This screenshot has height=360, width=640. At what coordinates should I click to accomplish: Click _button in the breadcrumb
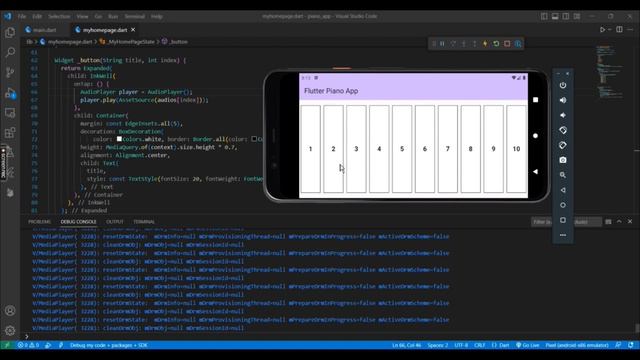coord(178,42)
